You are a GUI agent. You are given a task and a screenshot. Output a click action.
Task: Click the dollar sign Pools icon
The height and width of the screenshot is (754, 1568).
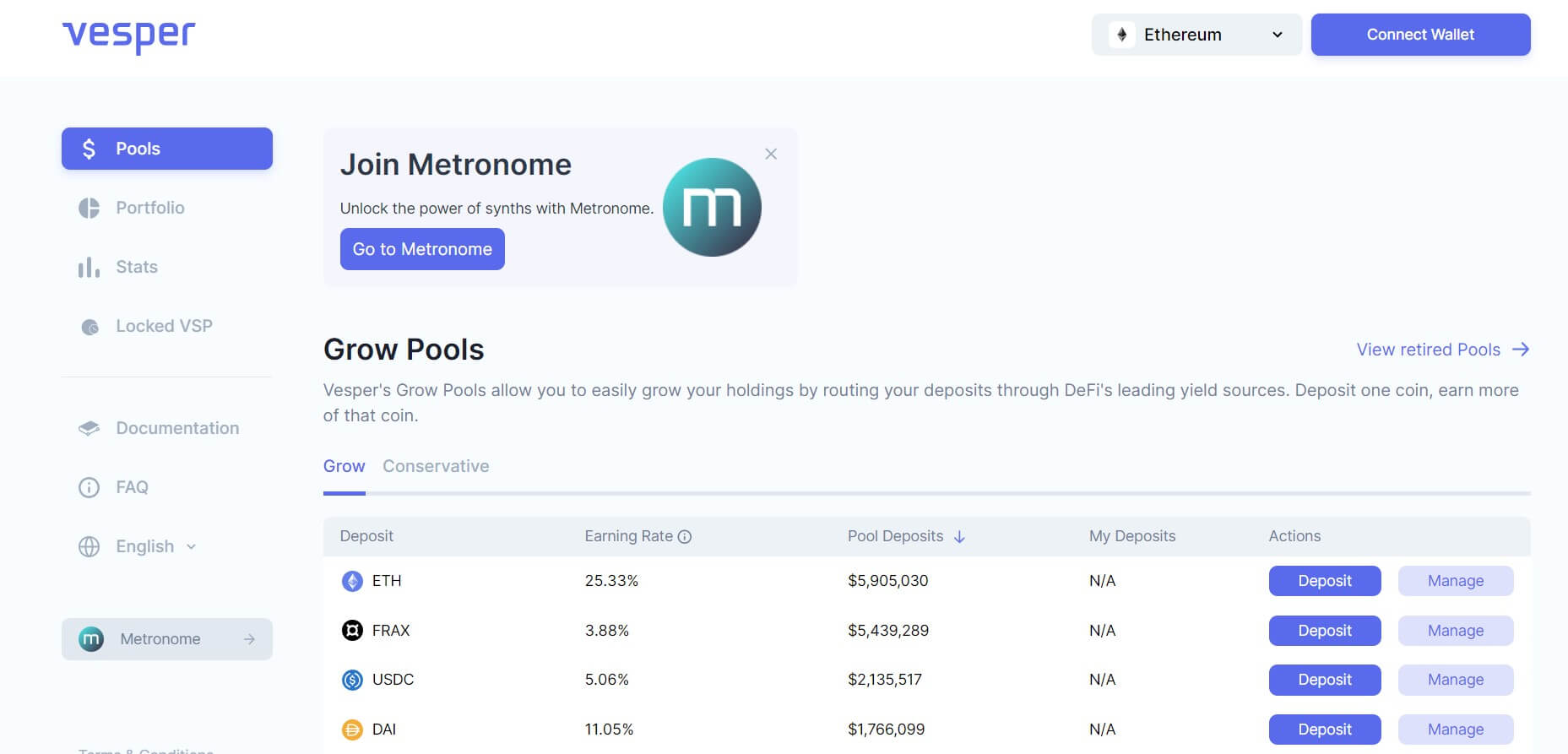point(89,149)
